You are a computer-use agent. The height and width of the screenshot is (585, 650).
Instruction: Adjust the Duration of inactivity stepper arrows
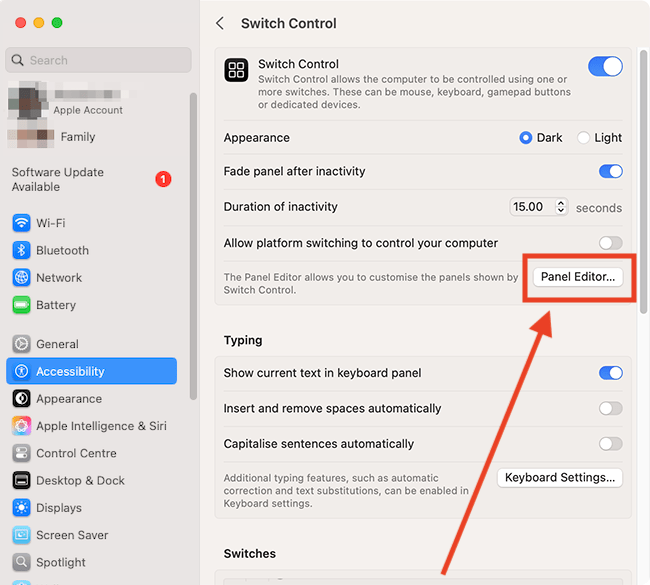pos(561,206)
